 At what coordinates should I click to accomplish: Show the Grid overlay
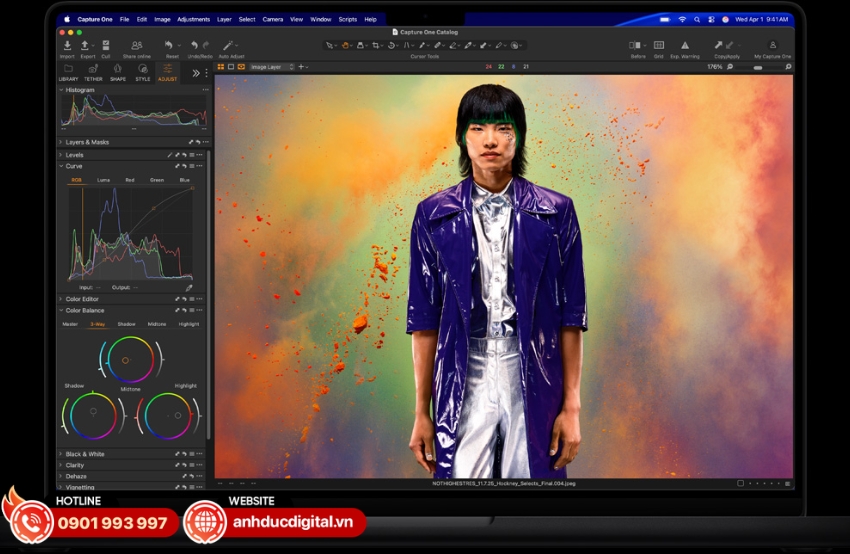coord(659,46)
